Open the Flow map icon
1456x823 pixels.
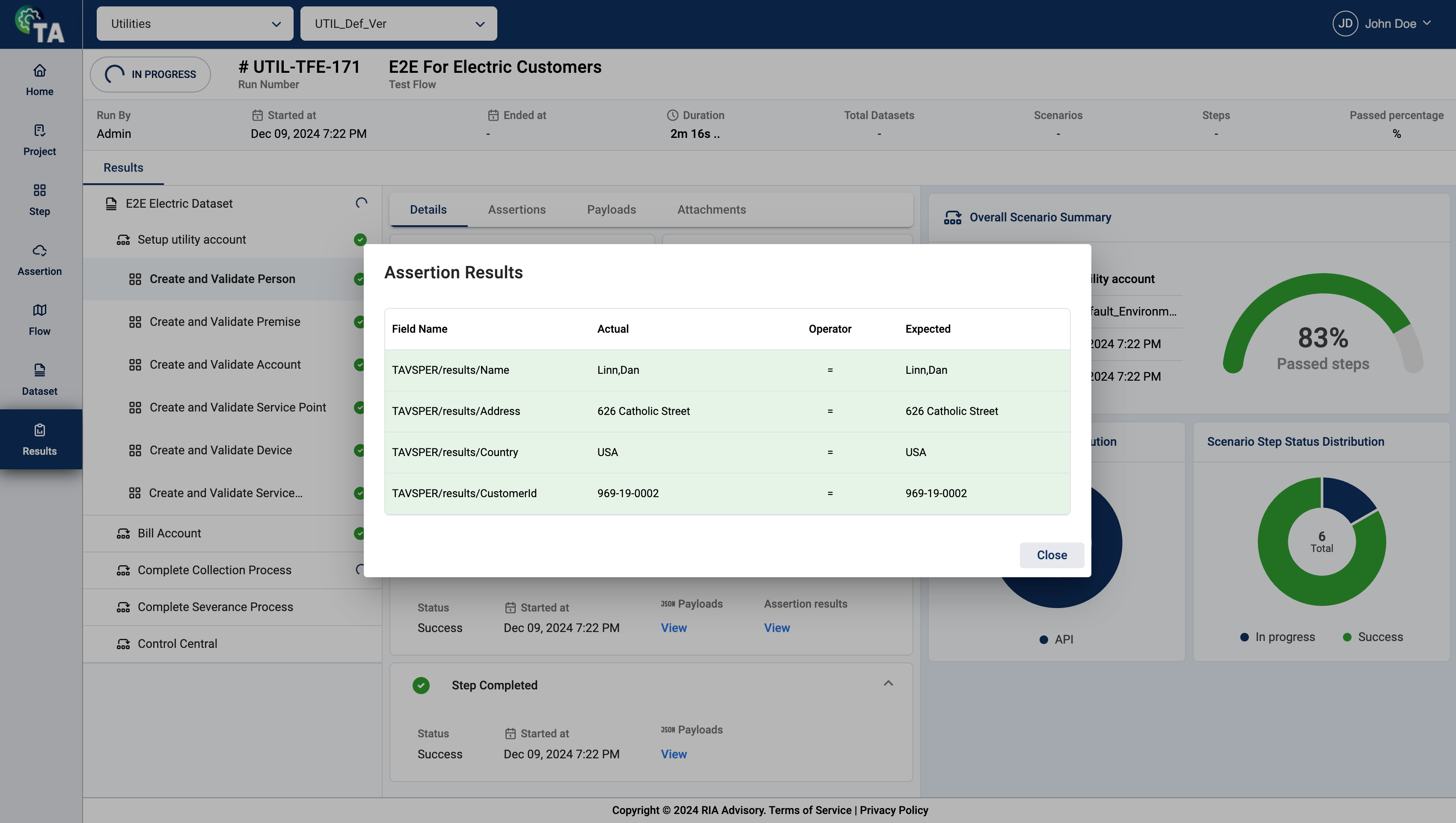[39, 310]
